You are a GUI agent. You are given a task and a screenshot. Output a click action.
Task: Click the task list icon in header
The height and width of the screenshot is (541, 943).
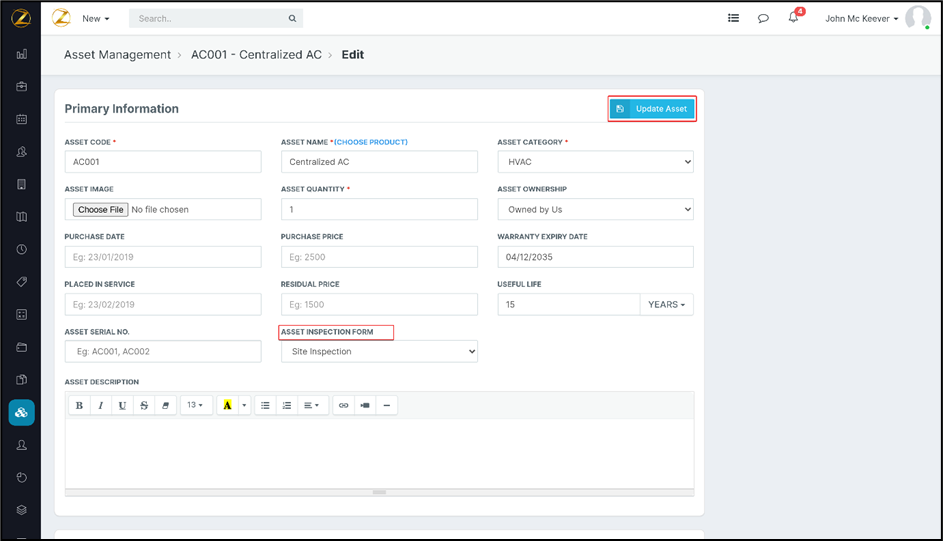[x=733, y=18]
